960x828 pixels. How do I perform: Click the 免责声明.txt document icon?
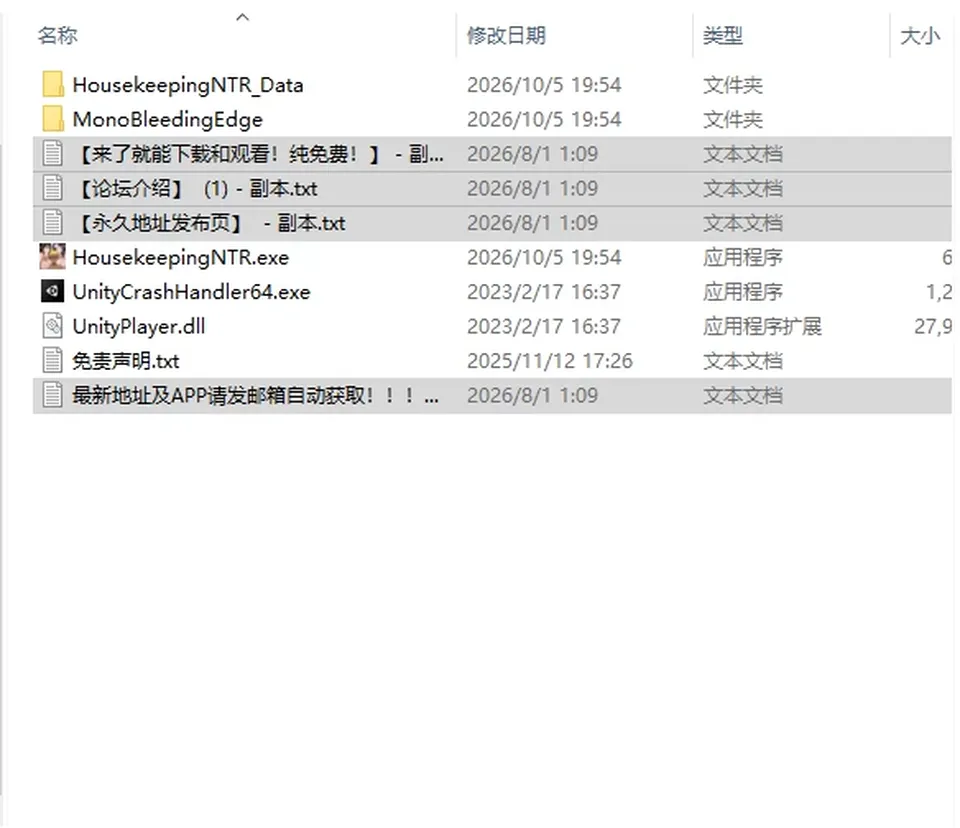click(53, 360)
